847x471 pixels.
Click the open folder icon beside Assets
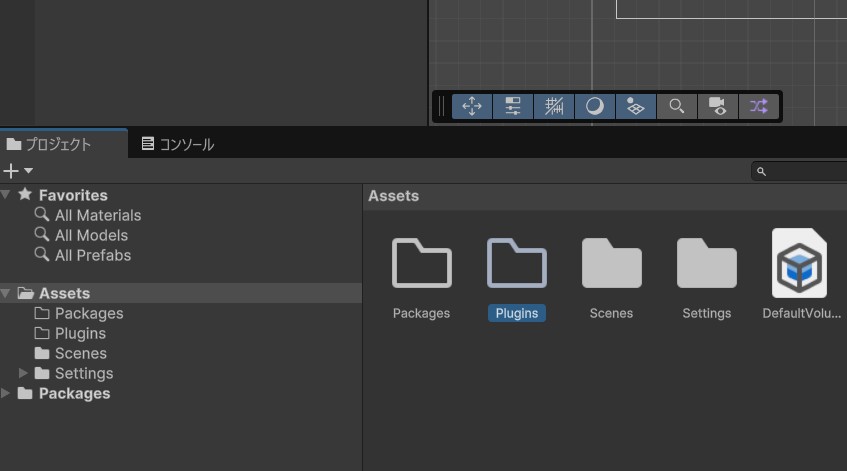(25, 293)
